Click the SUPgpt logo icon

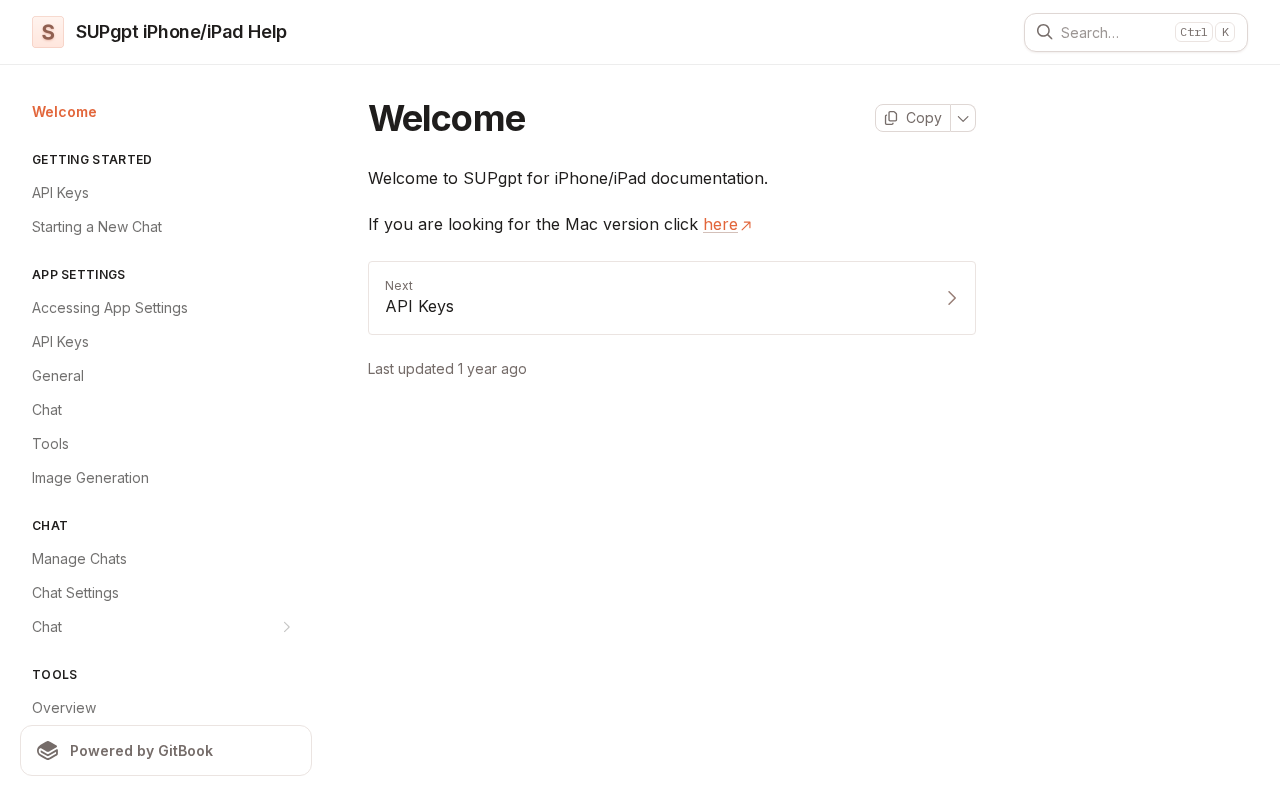[x=48, y=32]
